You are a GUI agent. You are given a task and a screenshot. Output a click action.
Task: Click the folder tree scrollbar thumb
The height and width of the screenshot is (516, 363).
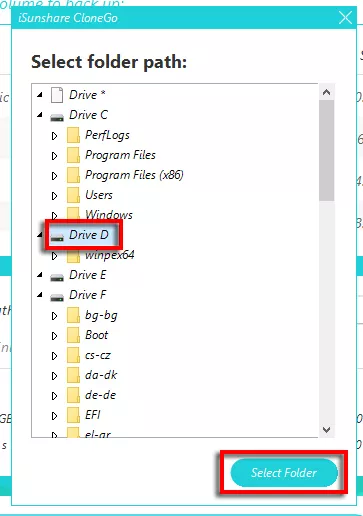coord(326,150)
